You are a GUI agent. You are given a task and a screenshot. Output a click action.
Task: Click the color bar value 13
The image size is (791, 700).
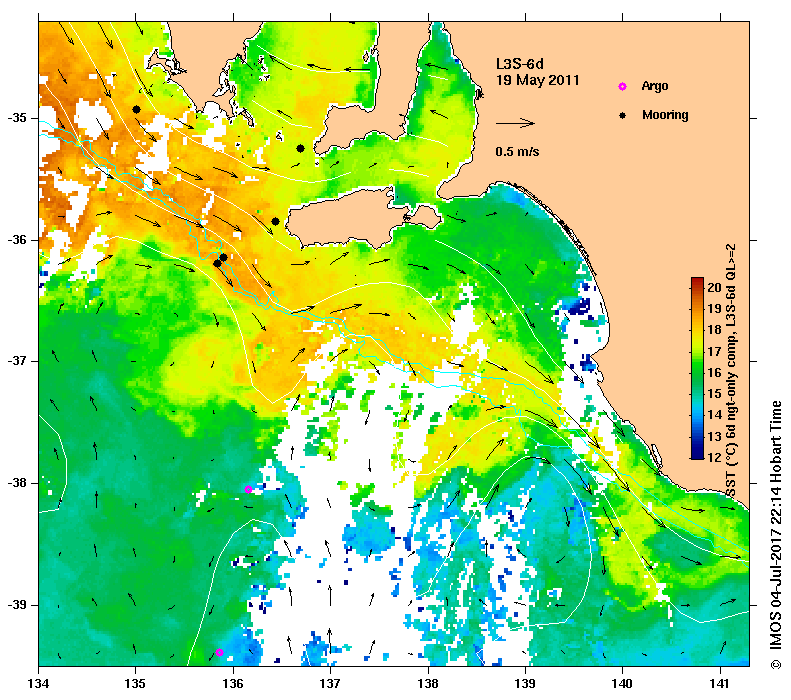coord(714,437)
